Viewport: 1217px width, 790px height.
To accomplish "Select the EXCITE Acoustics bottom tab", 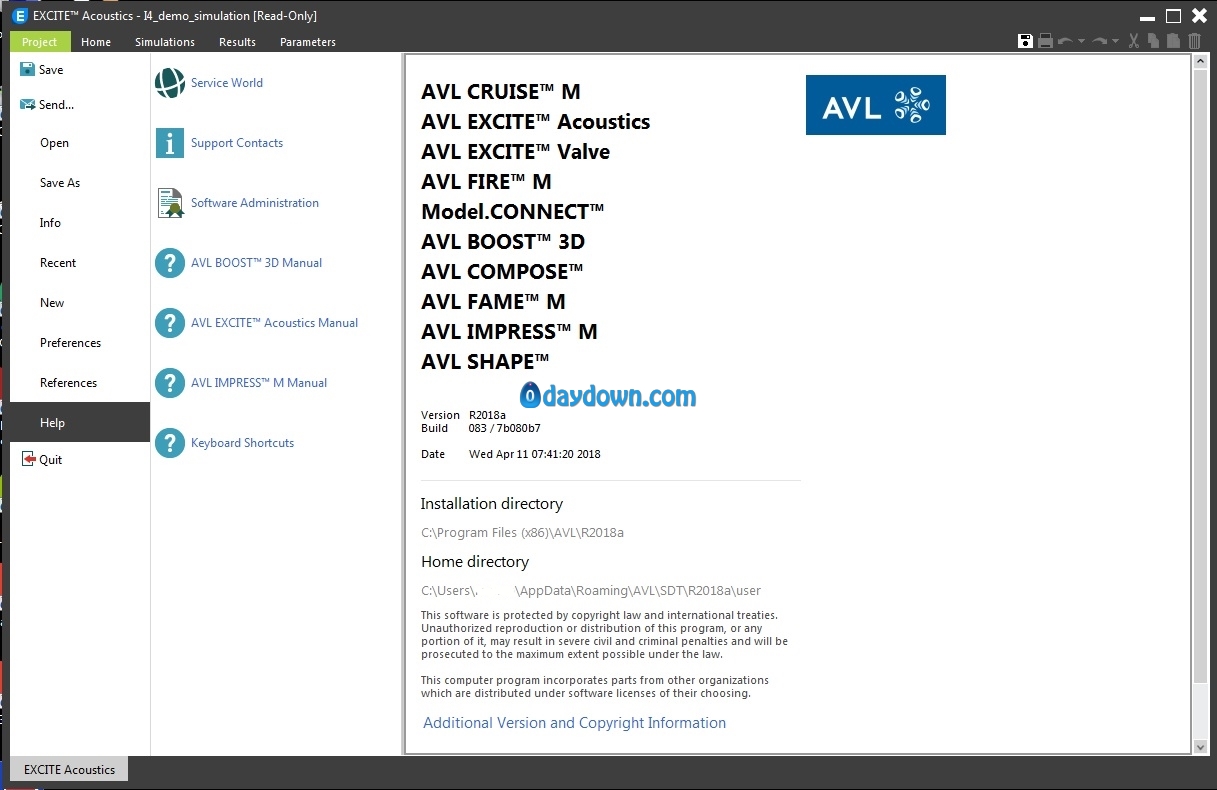I will pyautogui.click(x=70, y=769).
